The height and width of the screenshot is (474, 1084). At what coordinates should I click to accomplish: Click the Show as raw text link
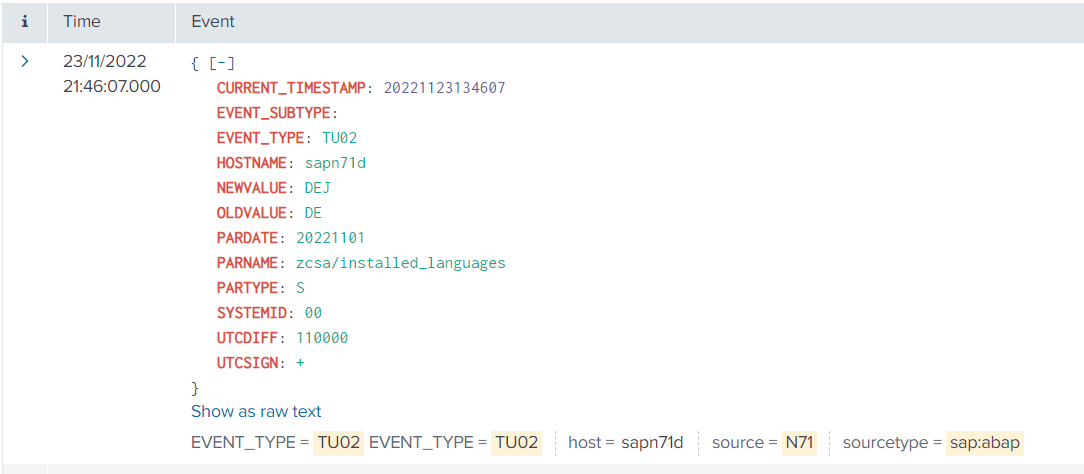click(x=256, y=411)
